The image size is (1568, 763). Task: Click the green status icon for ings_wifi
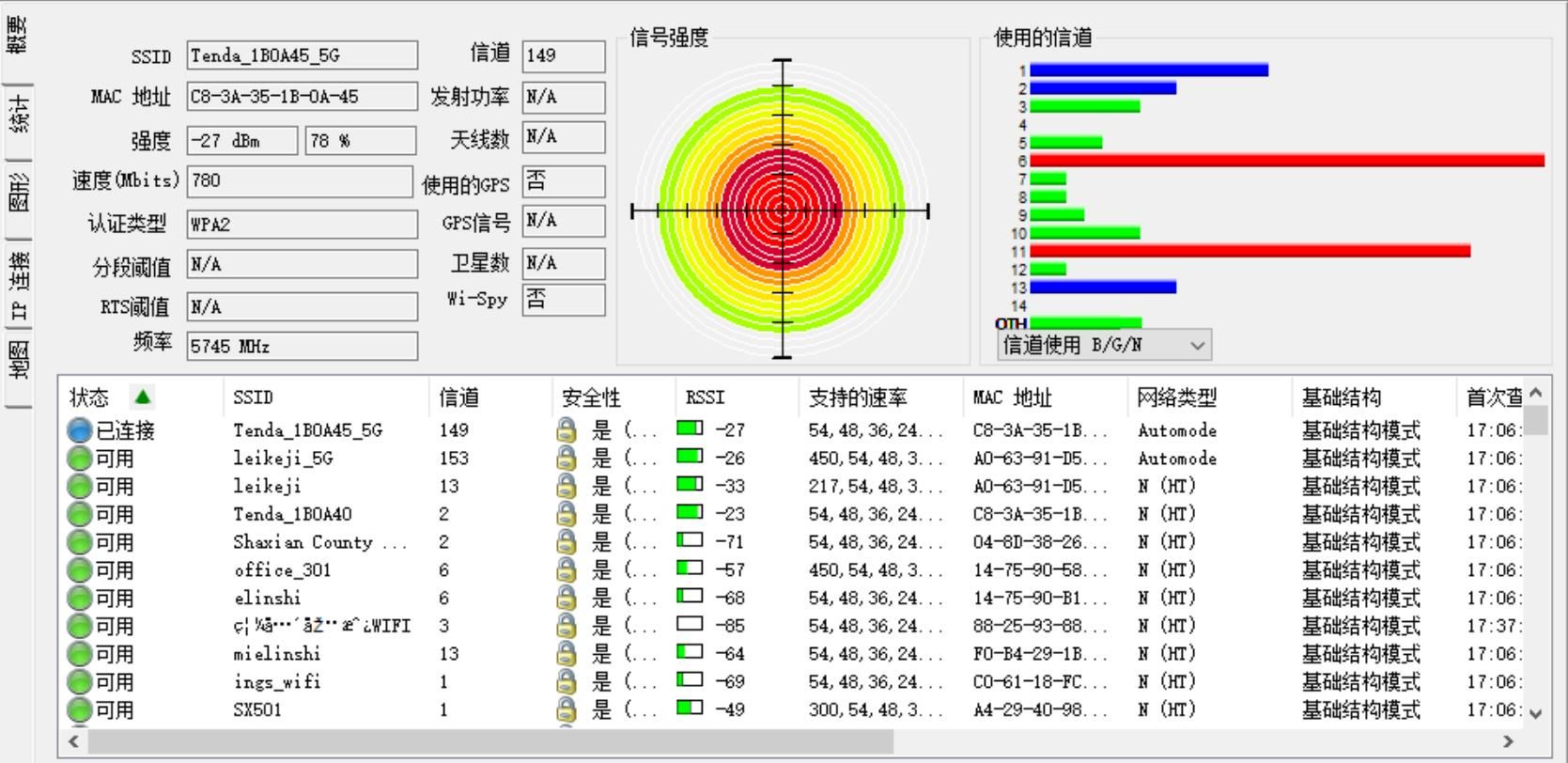[x=81, y=682]
